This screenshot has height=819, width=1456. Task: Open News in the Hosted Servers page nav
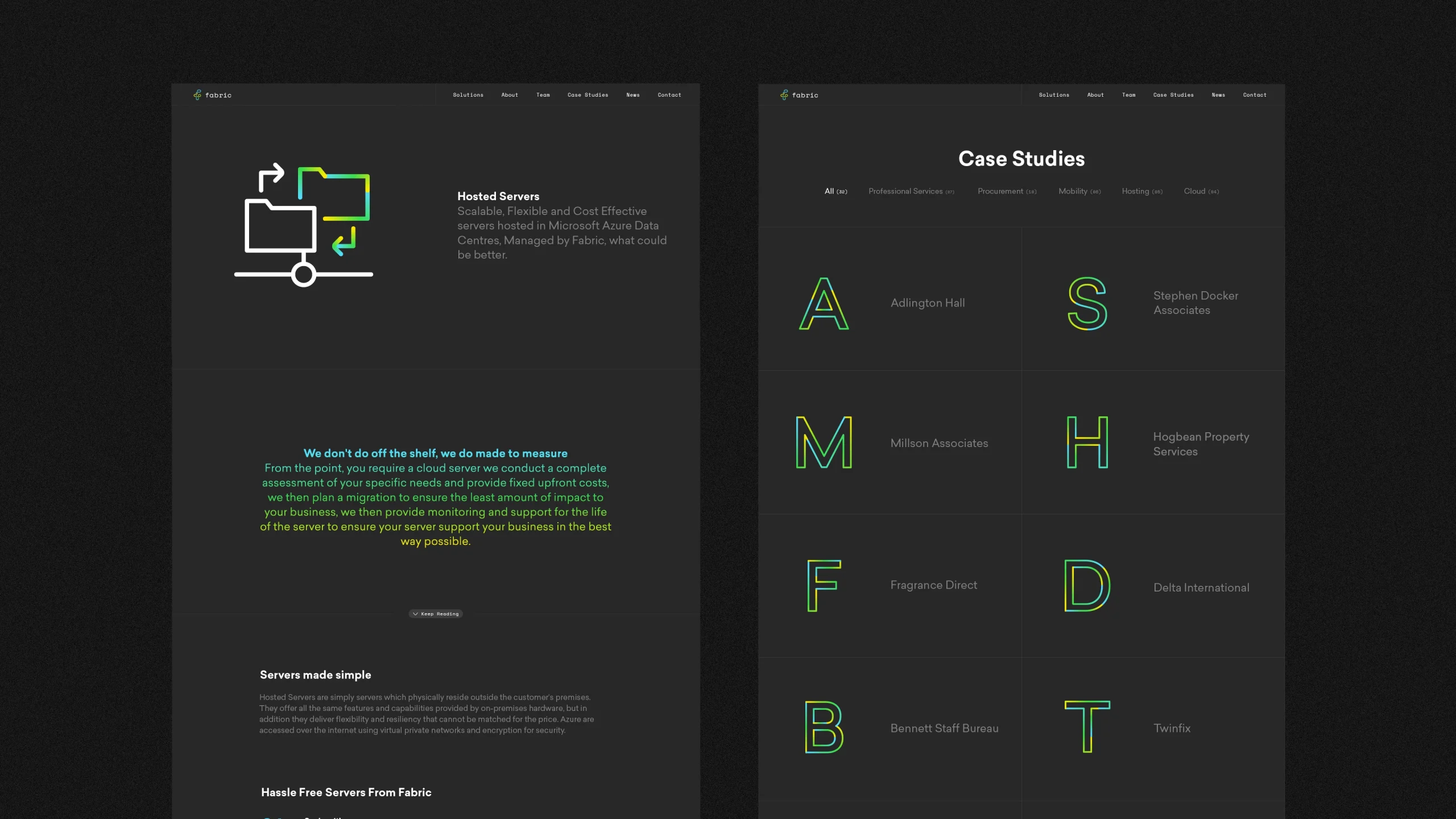tap(633, 95)
